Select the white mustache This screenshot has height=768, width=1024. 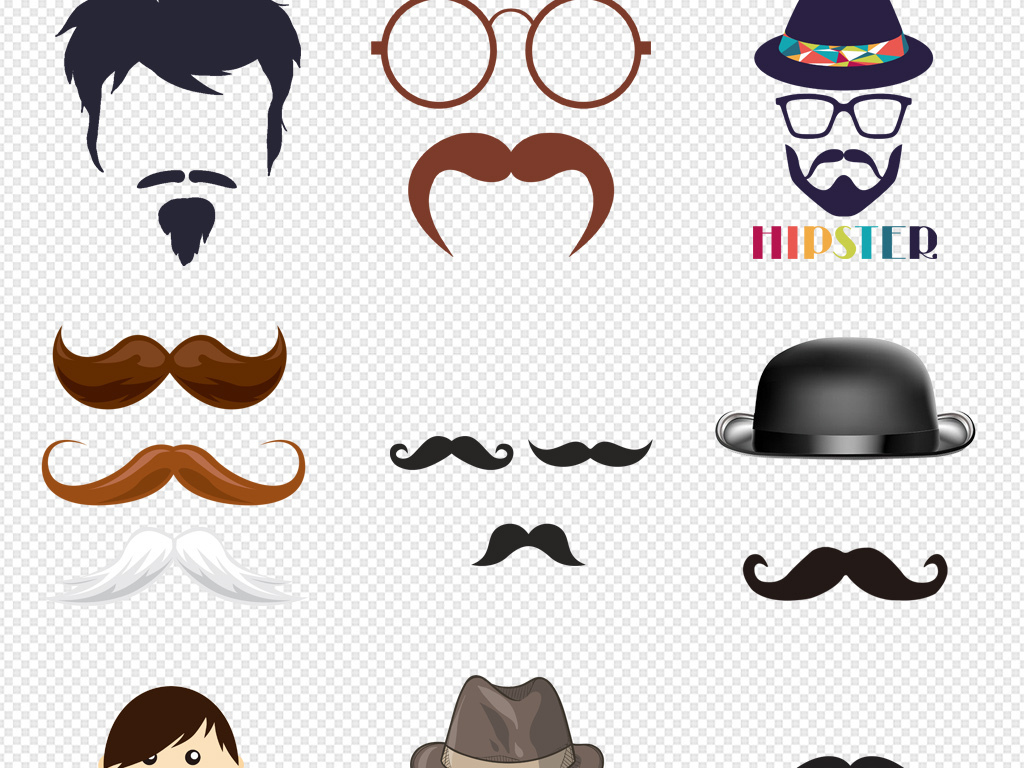(x=173, y=567)
